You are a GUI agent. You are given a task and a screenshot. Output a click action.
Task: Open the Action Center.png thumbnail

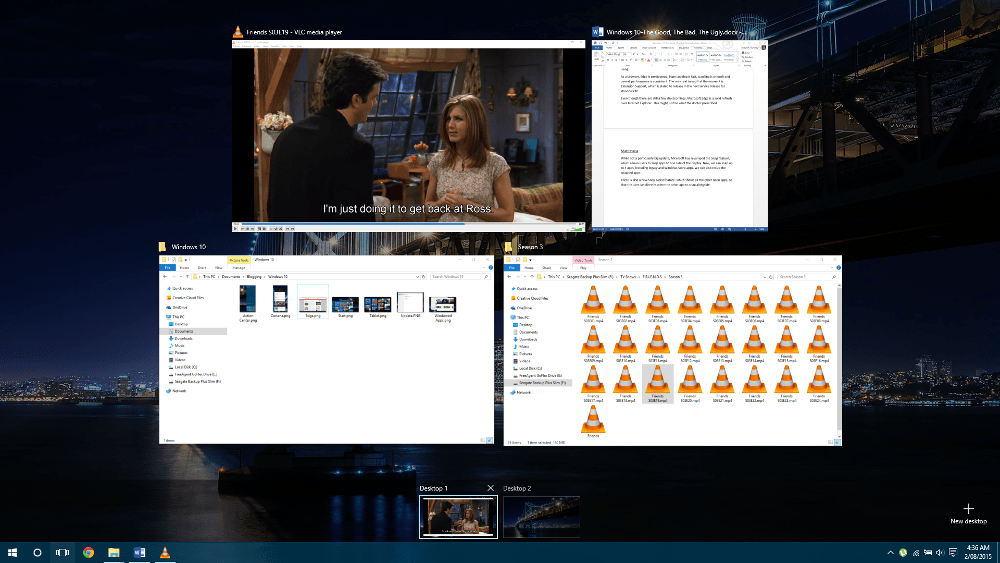(x=247, y=303)
